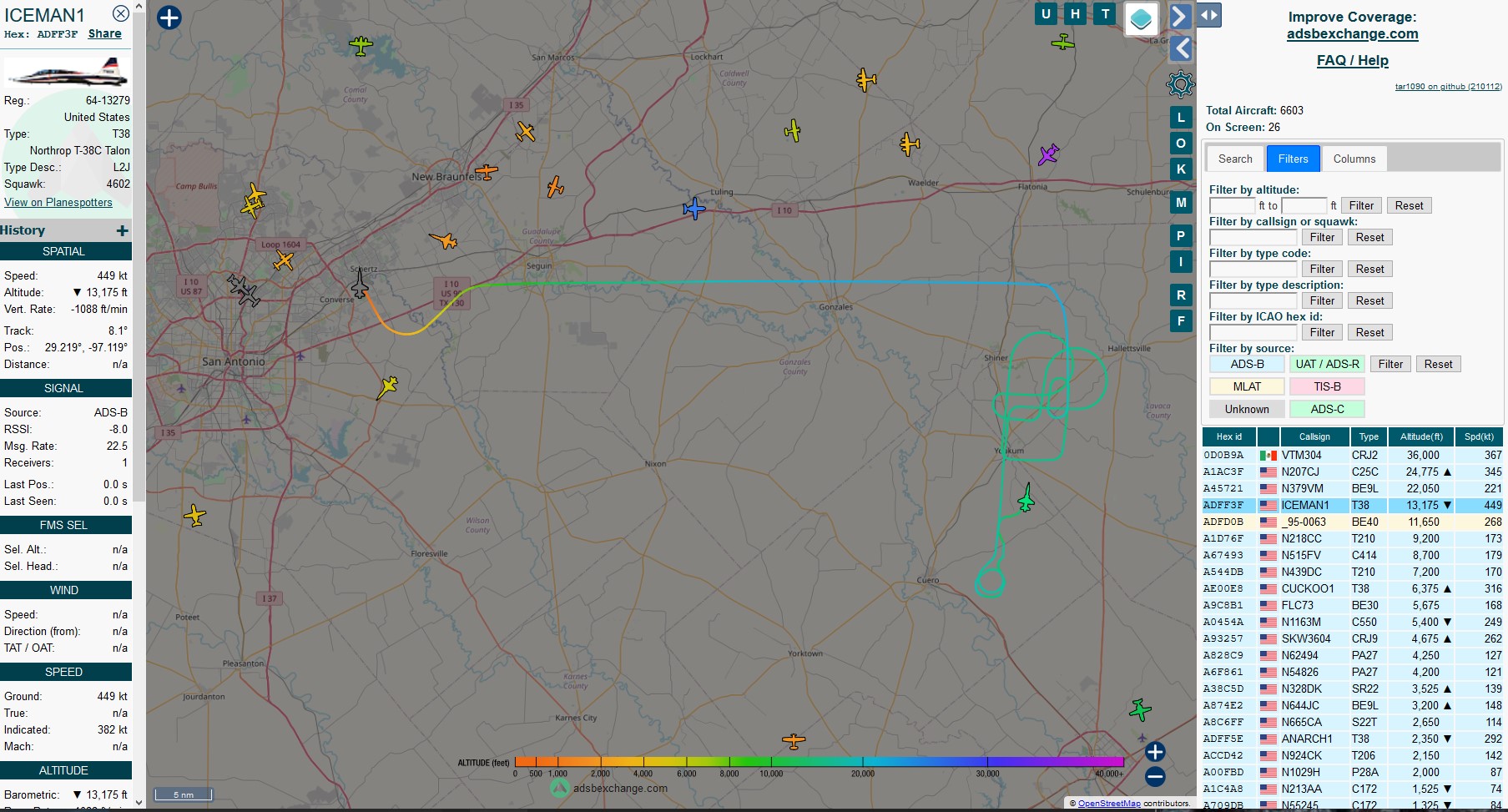Select the dark ICEMAN1 jet near Schertz

point(360,284)
